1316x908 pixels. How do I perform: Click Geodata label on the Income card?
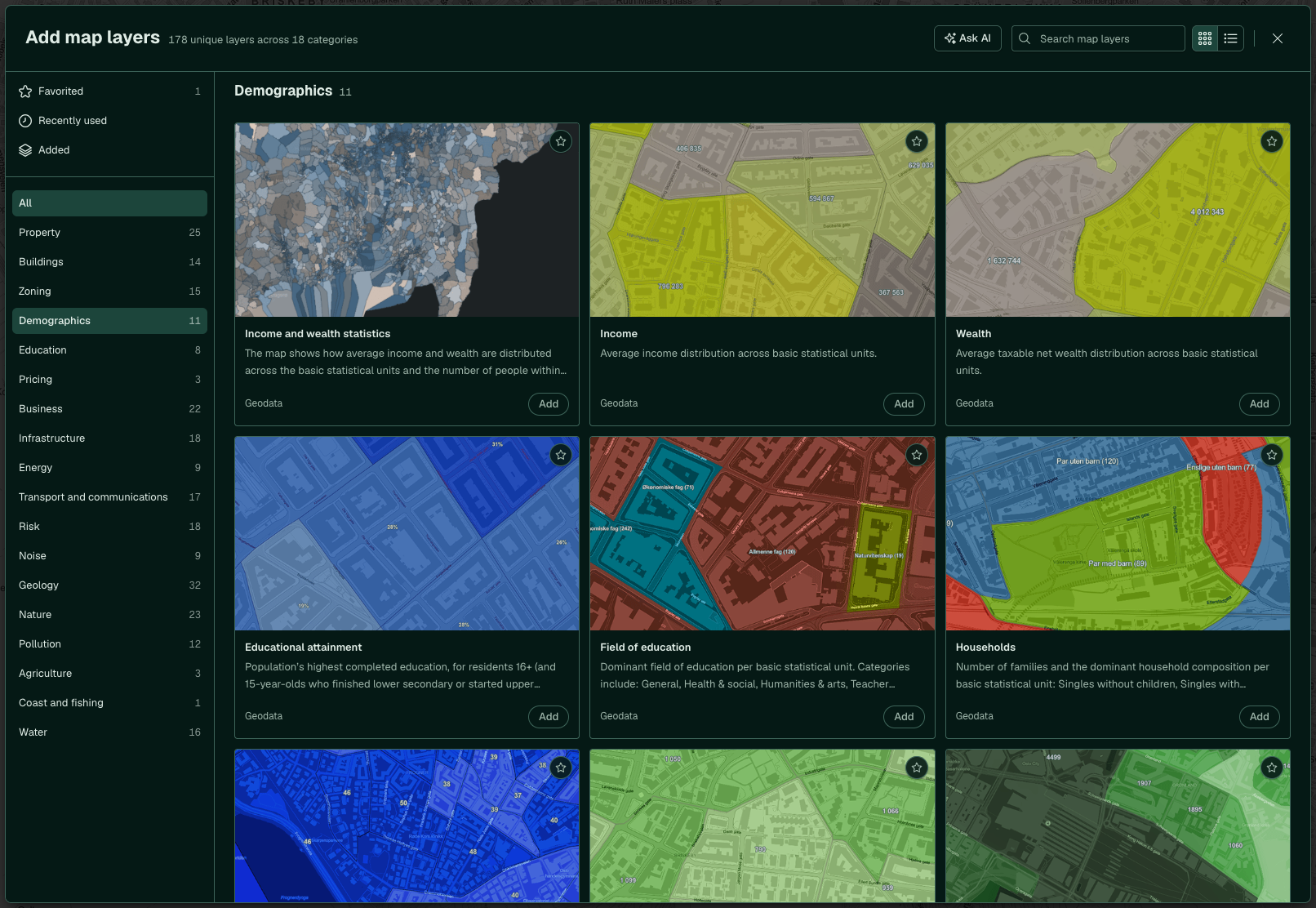click(x=619, y=403)
